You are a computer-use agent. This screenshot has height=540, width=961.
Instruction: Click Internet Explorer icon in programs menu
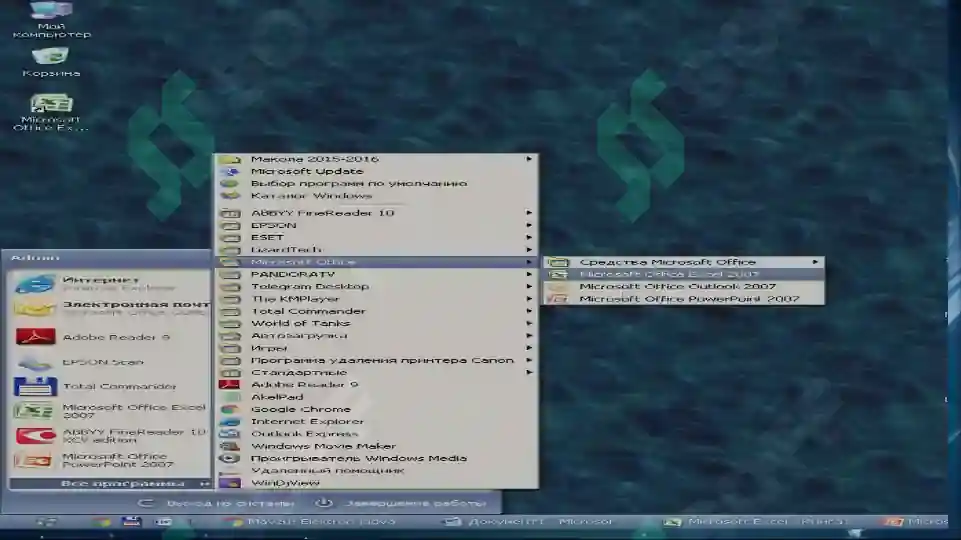point(229,421)
